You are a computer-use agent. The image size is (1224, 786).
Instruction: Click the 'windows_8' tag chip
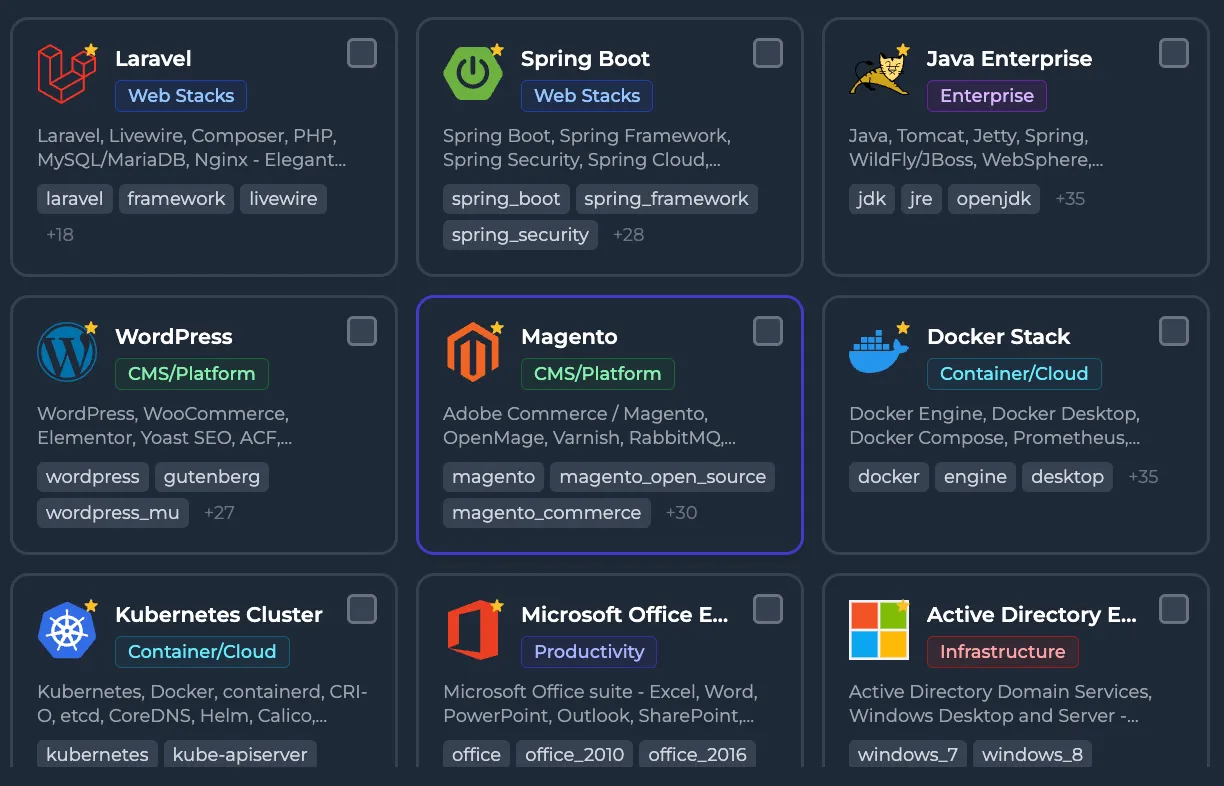point(1033,754)
